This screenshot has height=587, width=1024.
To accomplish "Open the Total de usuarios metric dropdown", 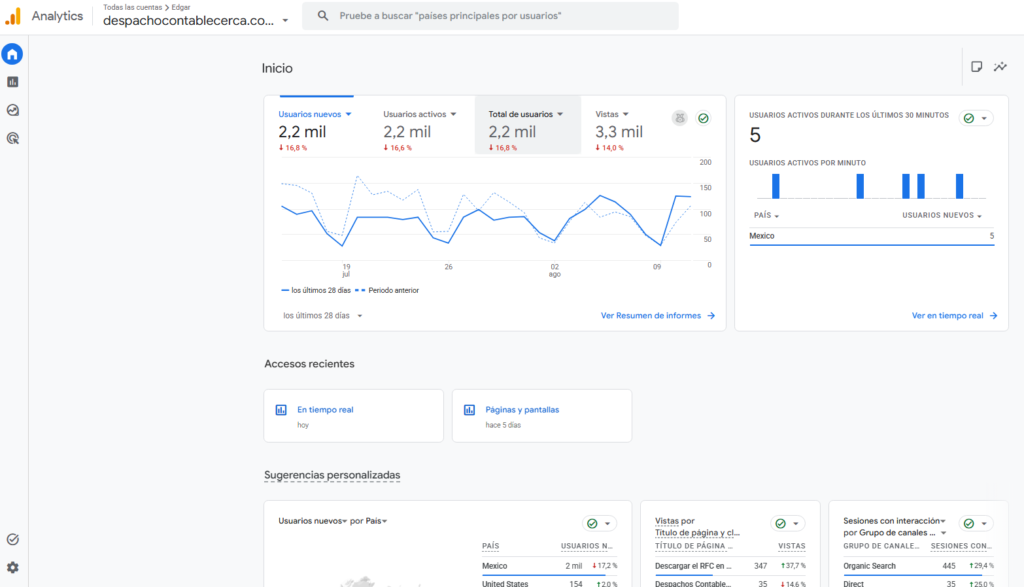I will [x=560, y=114].
